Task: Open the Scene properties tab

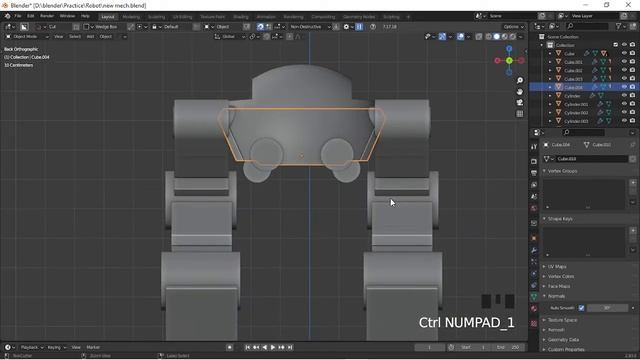Action: pos(534,196)
